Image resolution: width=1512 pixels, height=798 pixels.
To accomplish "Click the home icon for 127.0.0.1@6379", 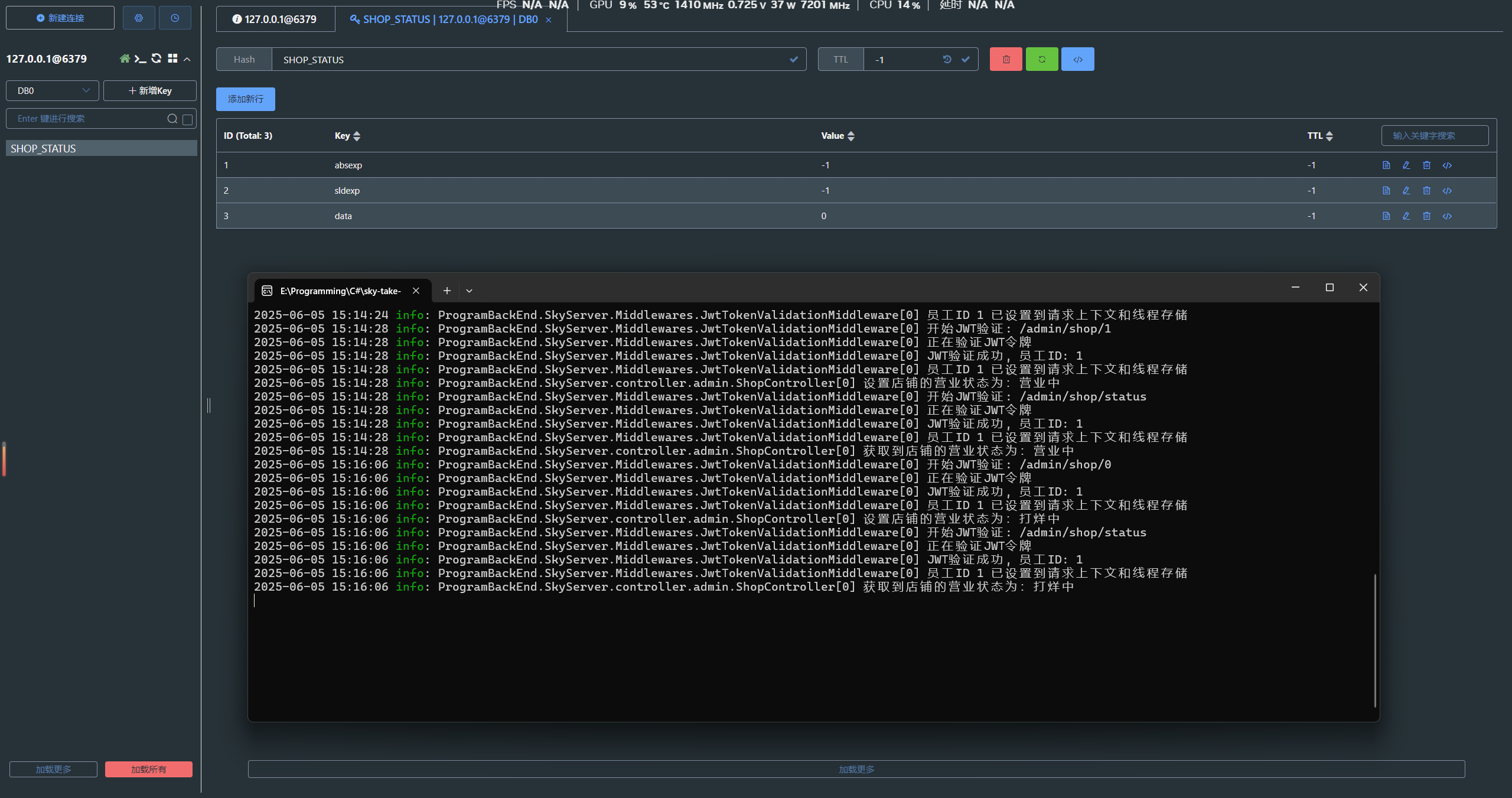I will [124, 58].
